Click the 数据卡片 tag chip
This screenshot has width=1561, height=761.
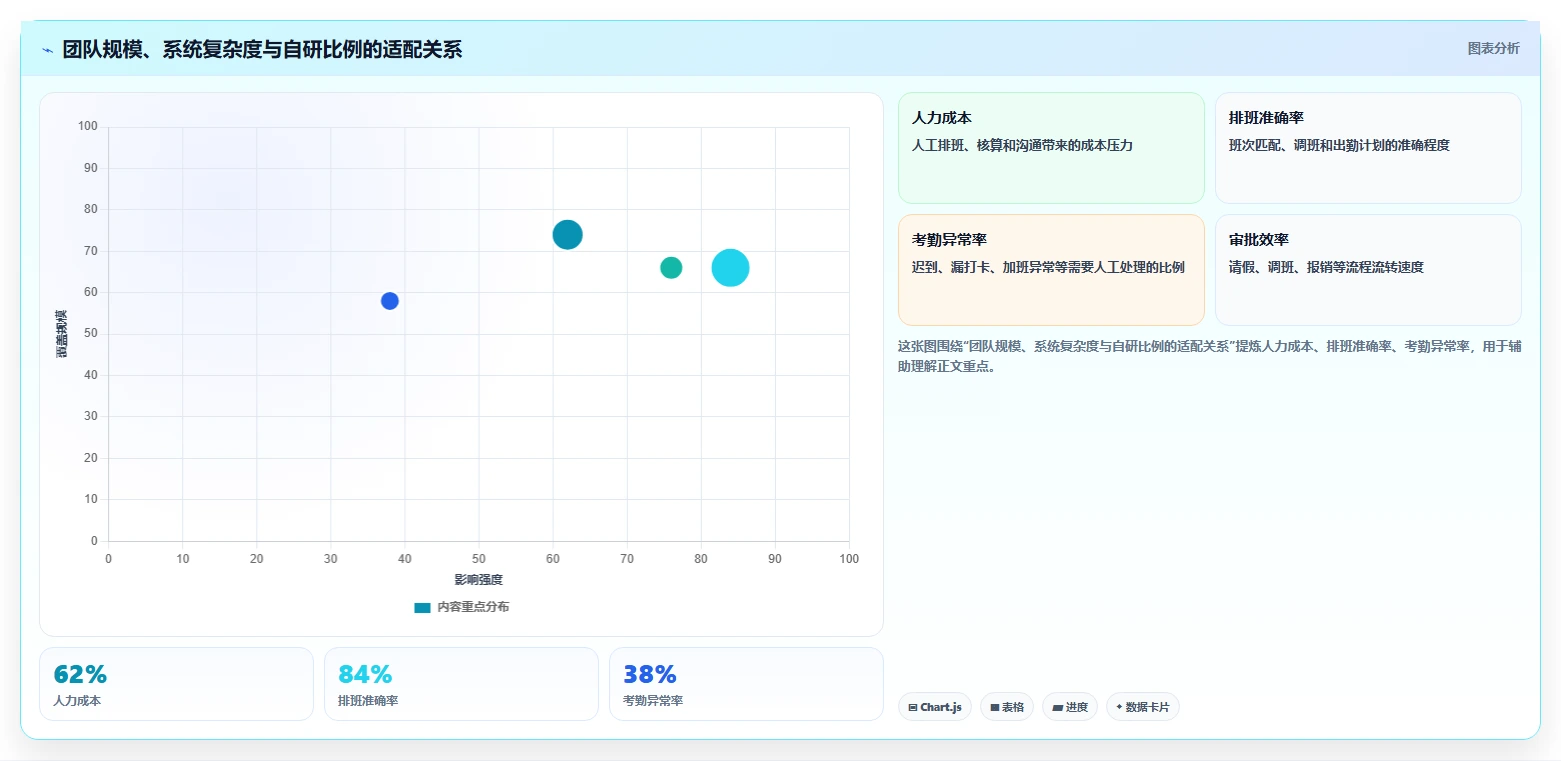pos(1143,707)
